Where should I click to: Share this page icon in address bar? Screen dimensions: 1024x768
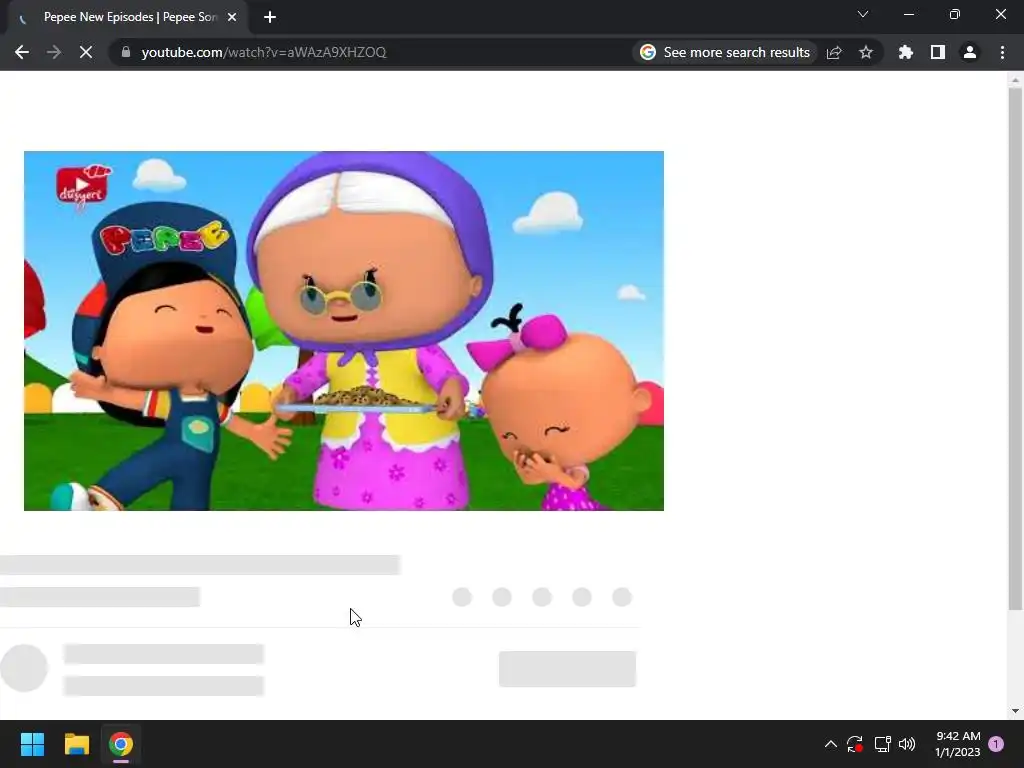click(x=834, y=52)
